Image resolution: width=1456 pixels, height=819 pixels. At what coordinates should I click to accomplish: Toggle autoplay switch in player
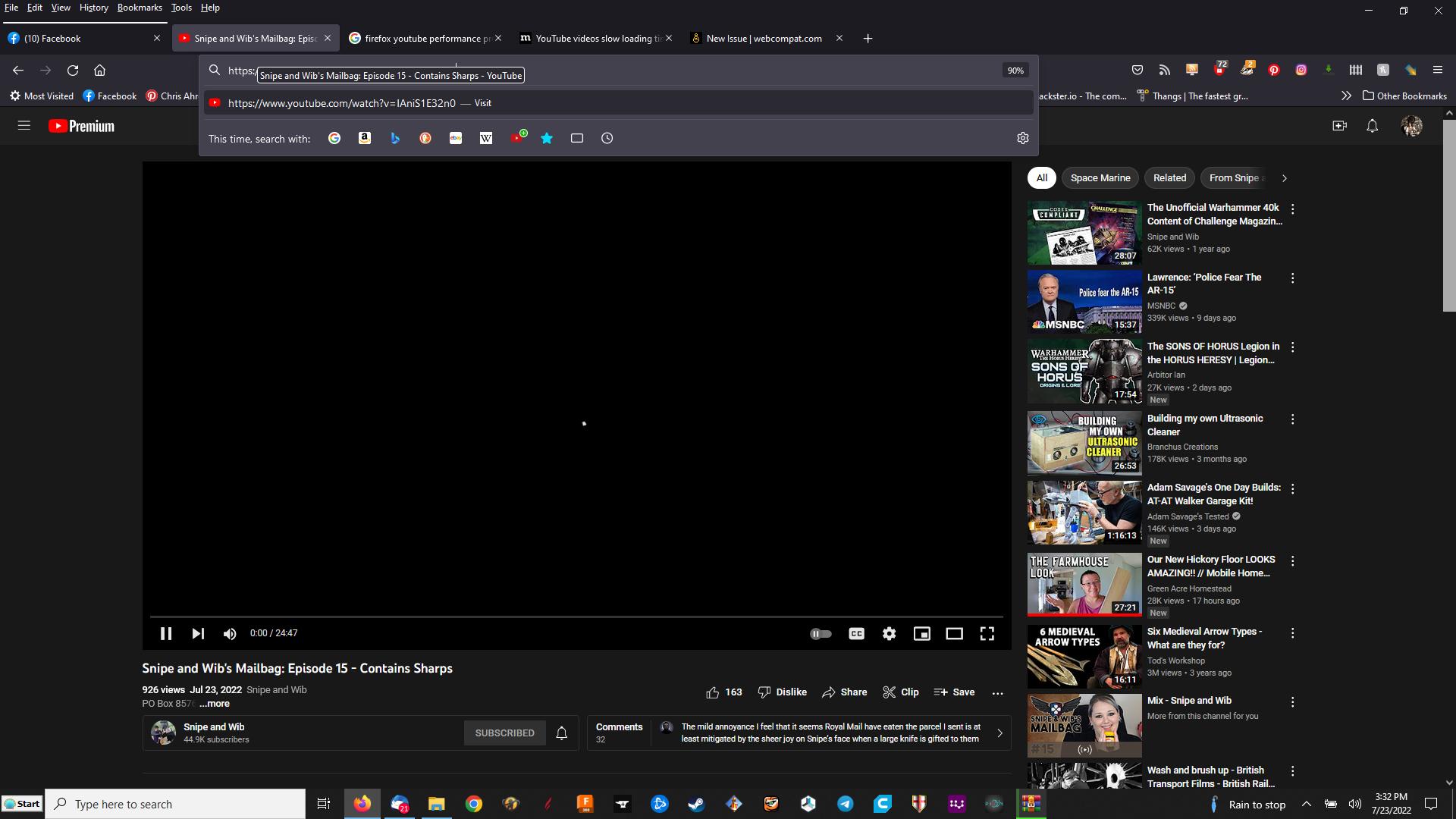pos(821,633)
